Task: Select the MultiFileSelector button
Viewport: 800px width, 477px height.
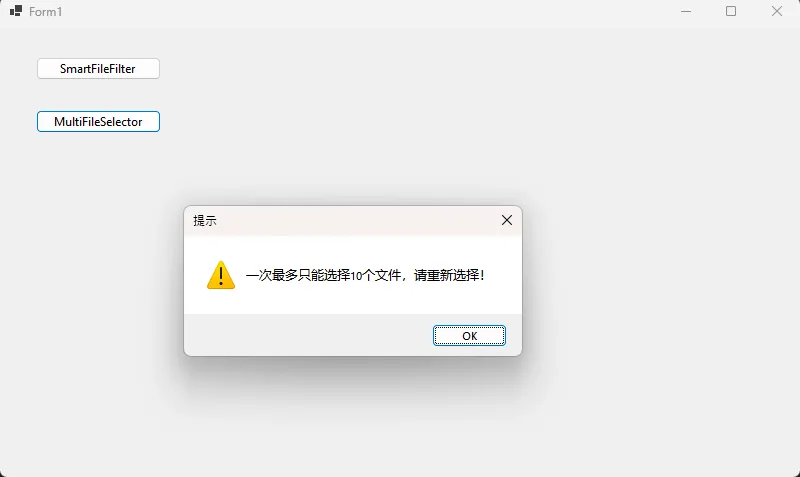Action: (x=98, y=121)
